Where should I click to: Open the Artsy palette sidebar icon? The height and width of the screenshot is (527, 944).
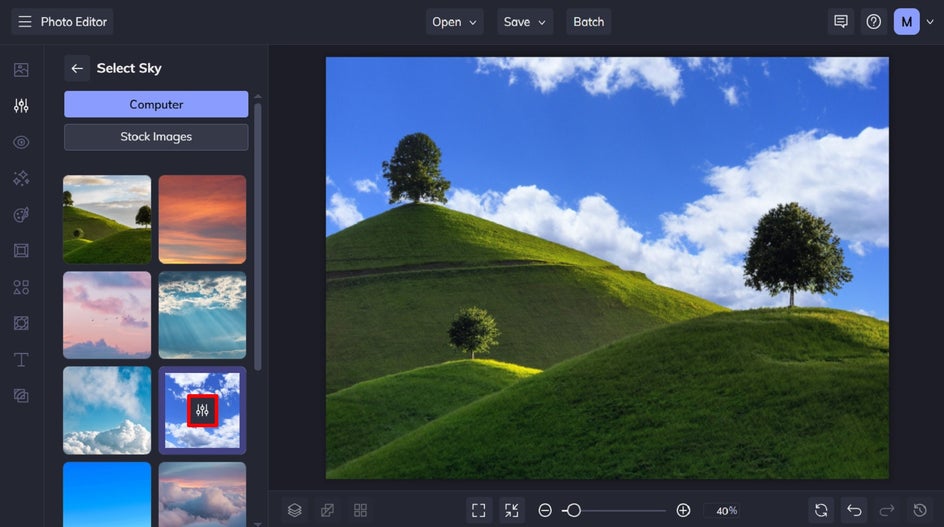coord(21,215)
